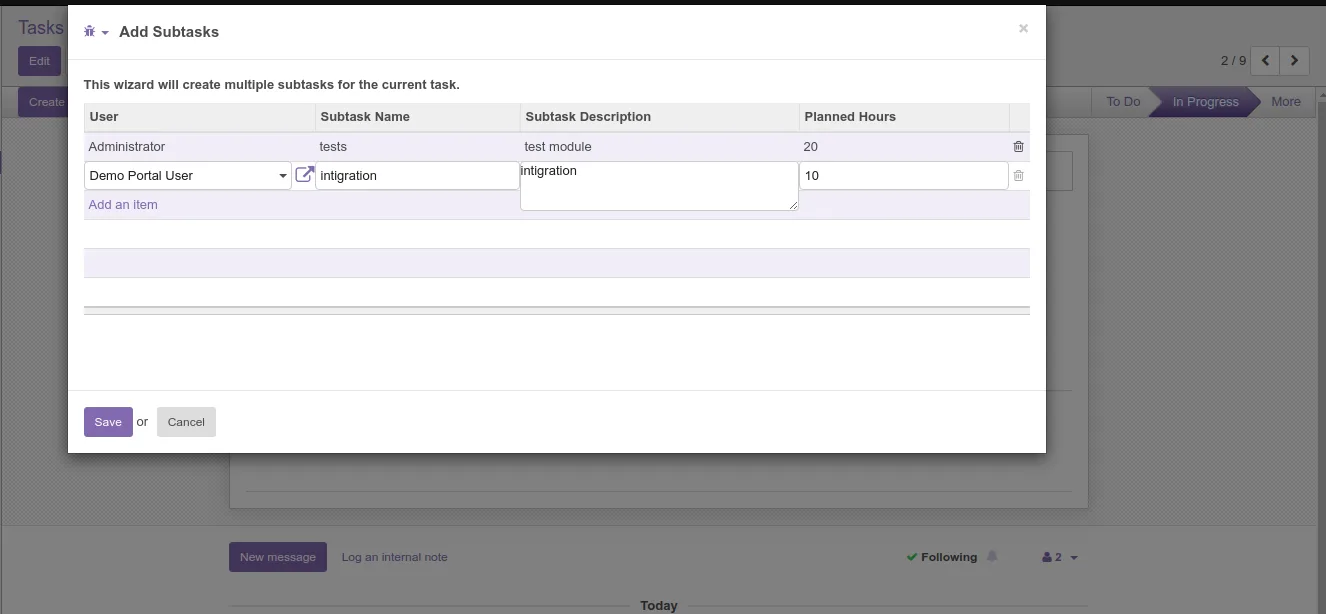Open the followers count dropdown
This screenshot has height=614, width=1326.
click(x=1059, y=557)
